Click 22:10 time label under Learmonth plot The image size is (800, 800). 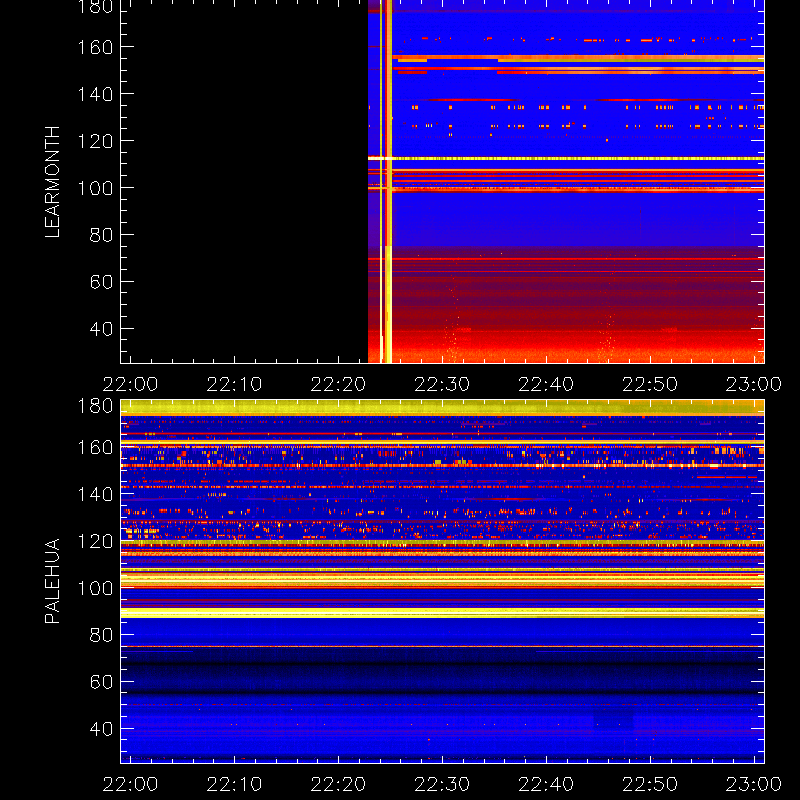pyautogui.click(x=234, y=384)
